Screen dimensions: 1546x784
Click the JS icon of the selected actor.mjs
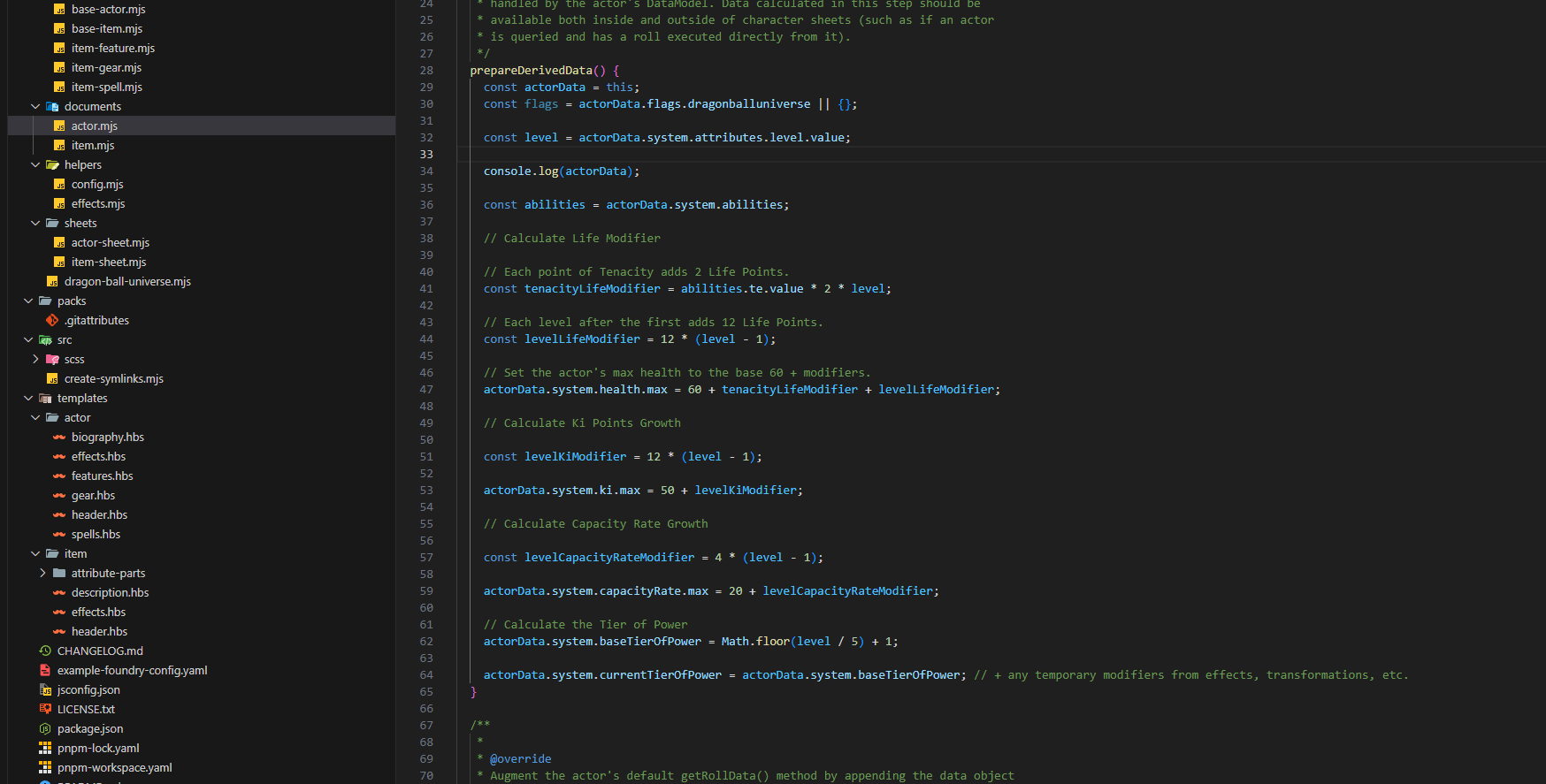pos(59,126)
